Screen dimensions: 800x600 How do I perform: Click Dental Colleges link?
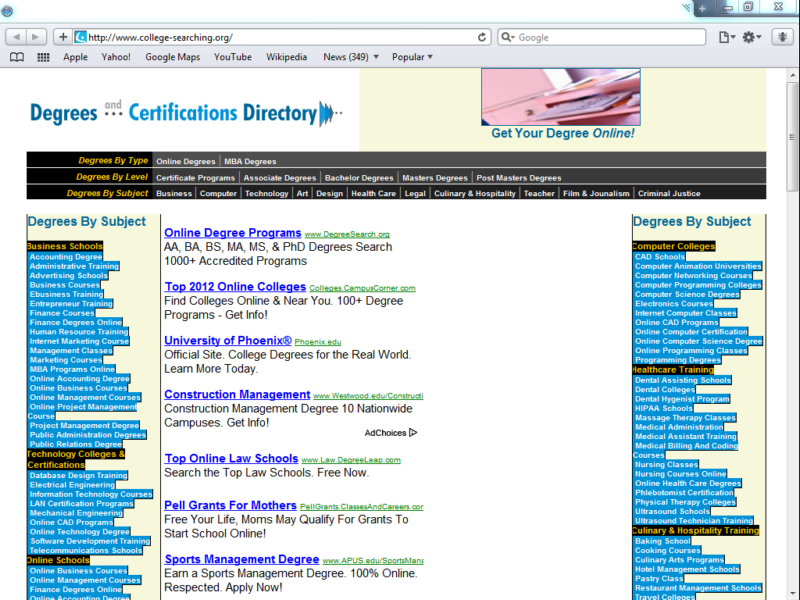[665, 390]
